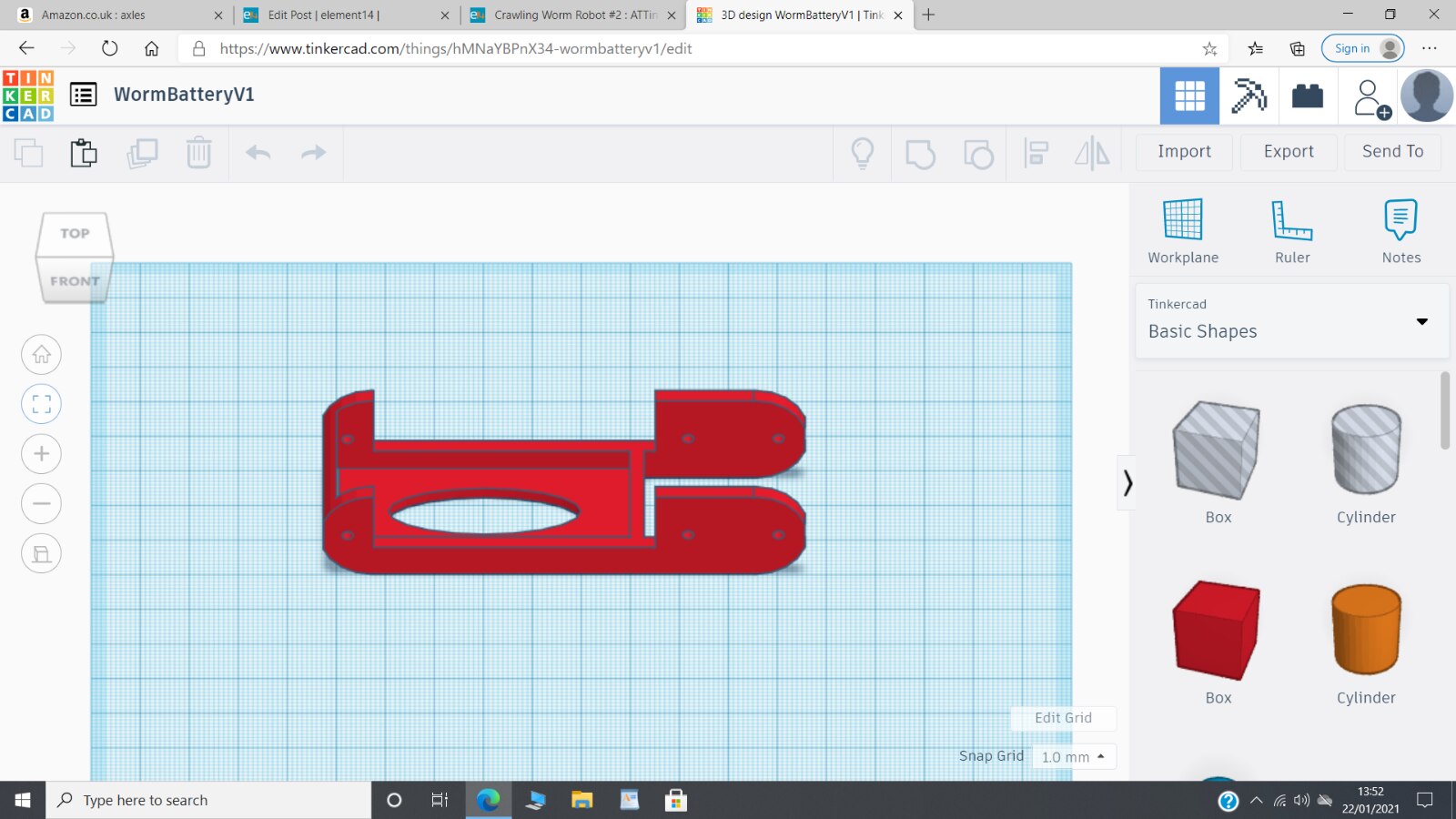This screenshot has width=1456, height=819.
Task: Switch to 3D design grid view
Action: point(1189,96)
